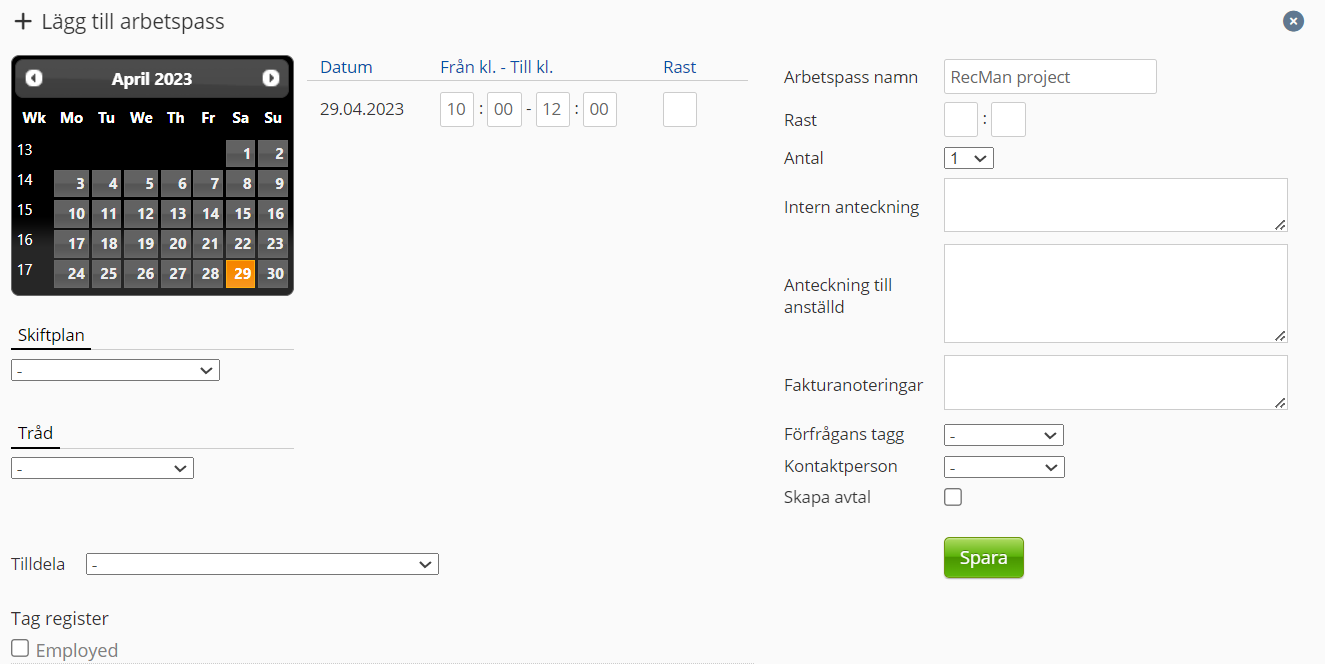Click the Intern anteckning text area
Viewport: 1325px width, 664px height.
(1116, 205)
